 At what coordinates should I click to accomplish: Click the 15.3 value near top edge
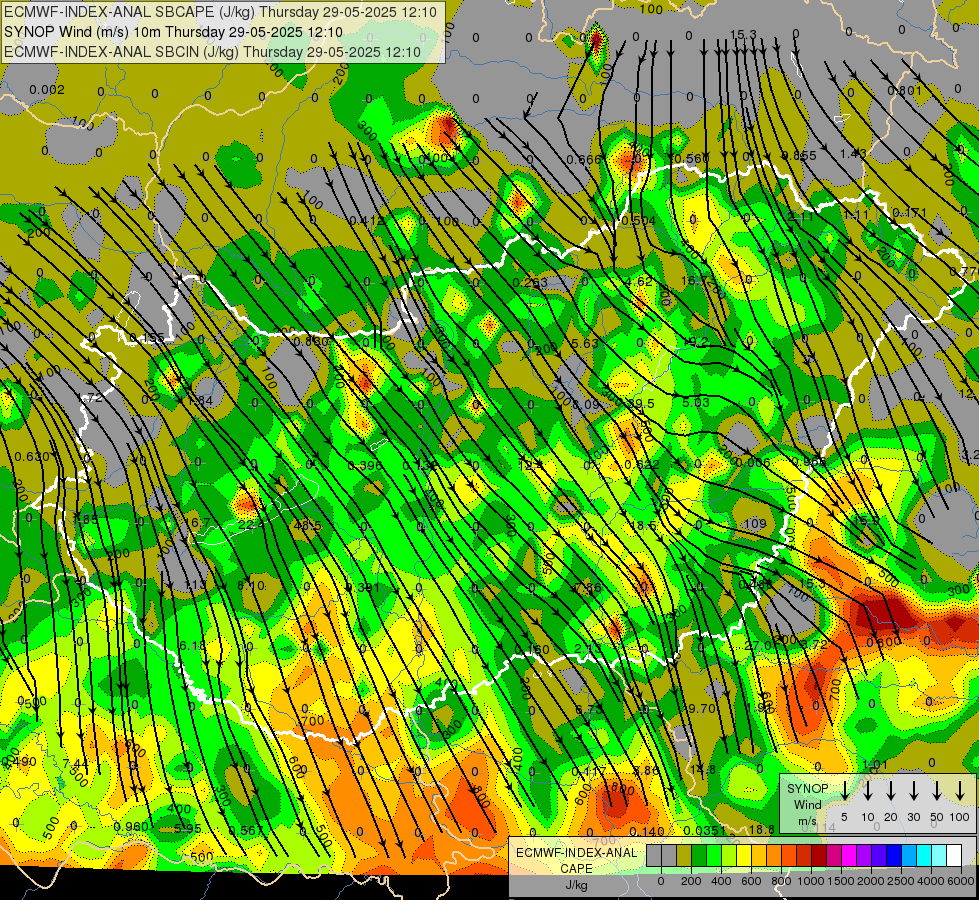point(743,35)
